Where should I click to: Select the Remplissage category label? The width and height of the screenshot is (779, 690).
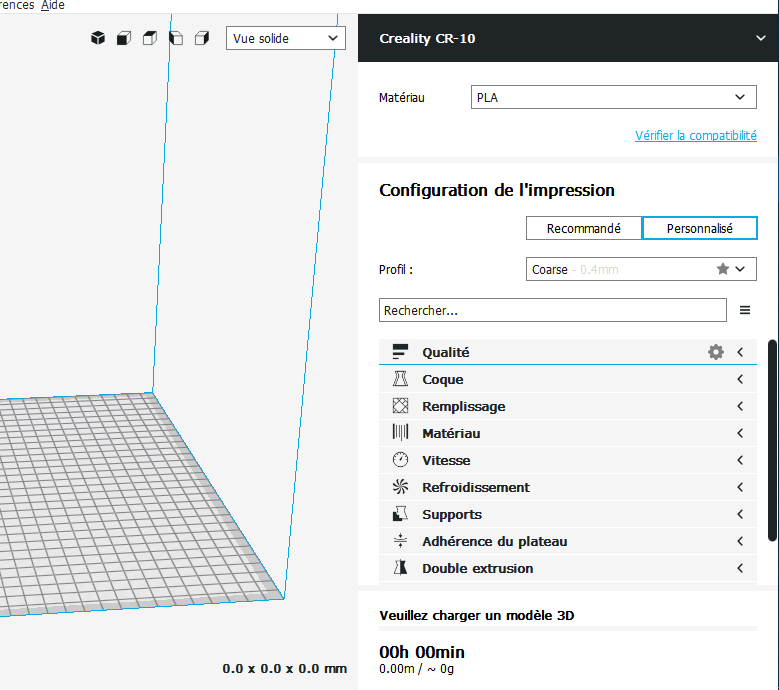pyautogui.click(x=464, y=406)
